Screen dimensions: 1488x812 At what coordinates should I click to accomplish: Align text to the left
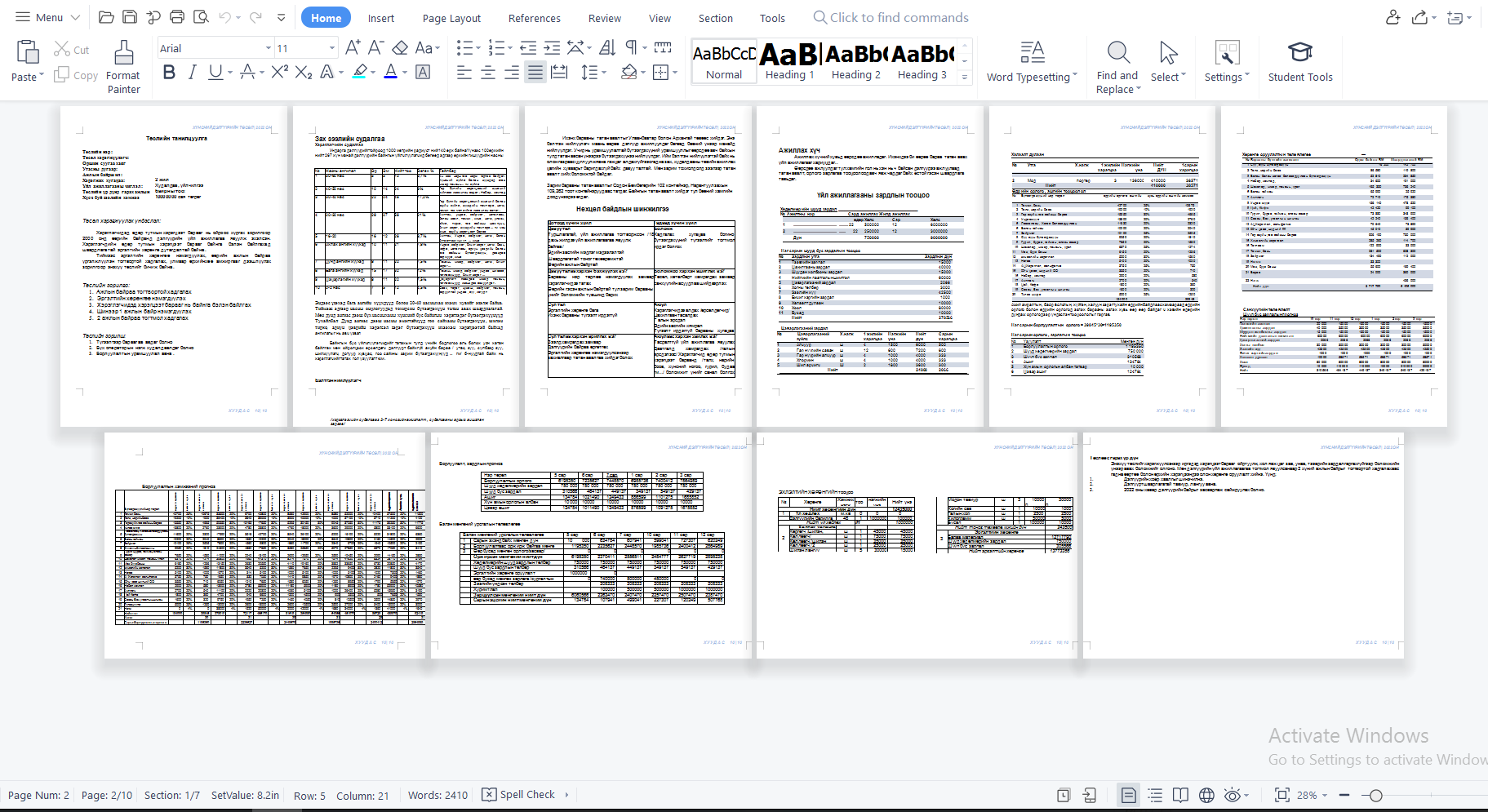pos(464,73)
